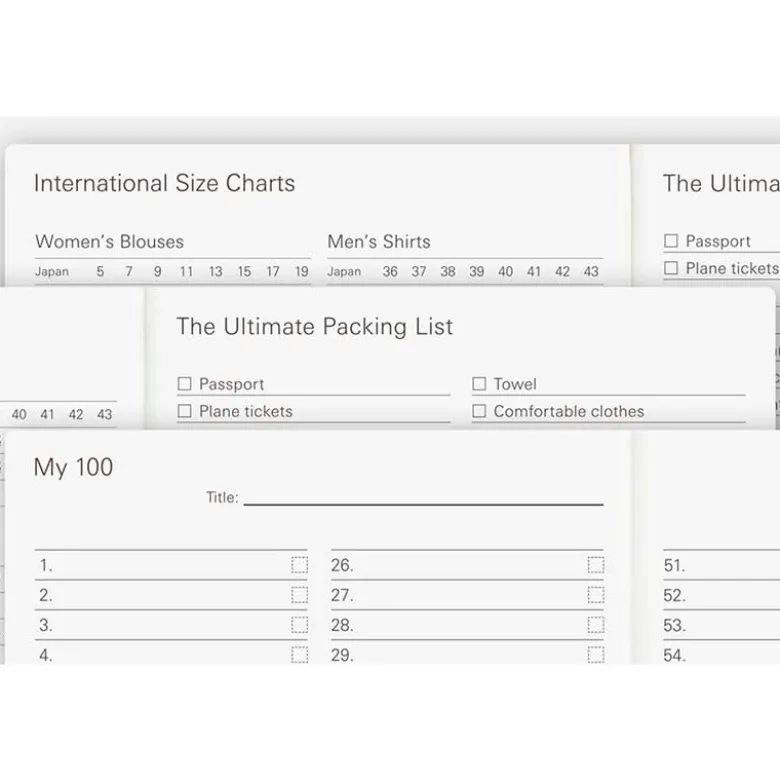Click the number "3." in My 100
780x781 pixels.
[x=46, y=625]
